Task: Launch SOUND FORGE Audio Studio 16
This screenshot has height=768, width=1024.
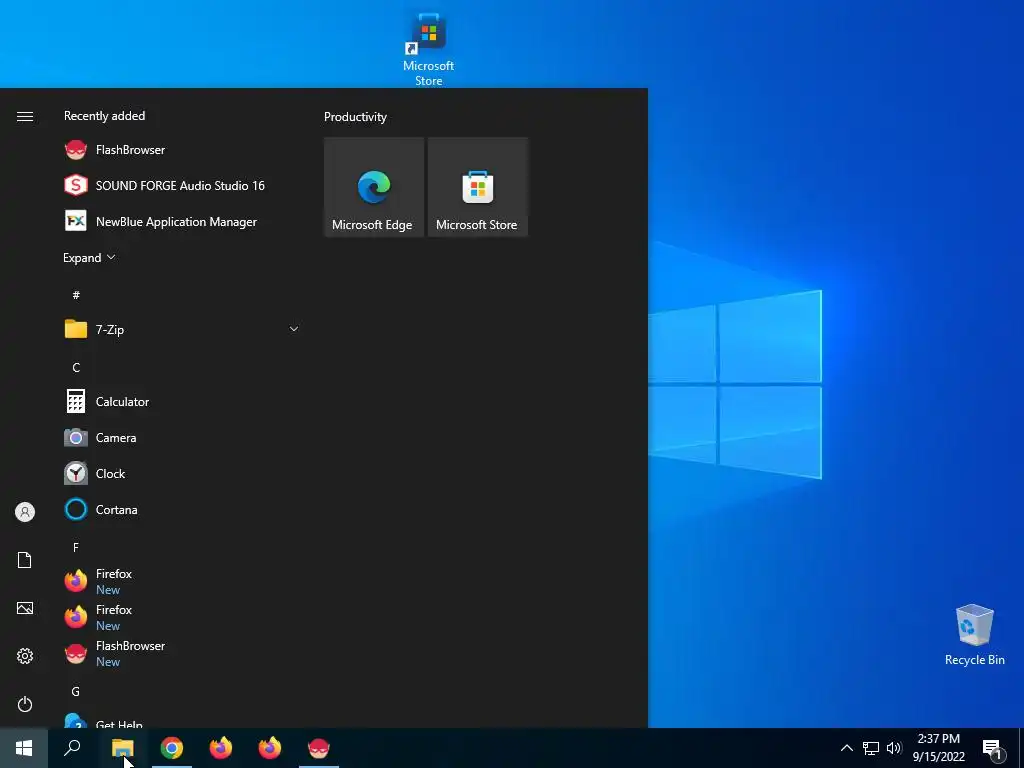Action: [181, 185]
